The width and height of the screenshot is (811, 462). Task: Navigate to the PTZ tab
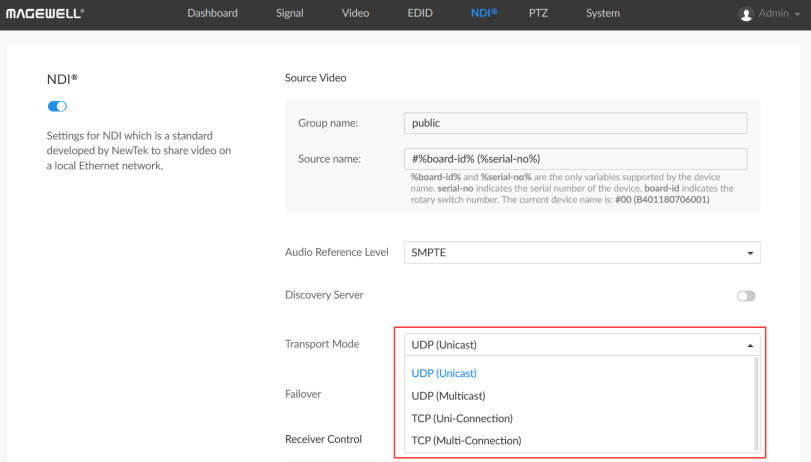pos(538,13)
